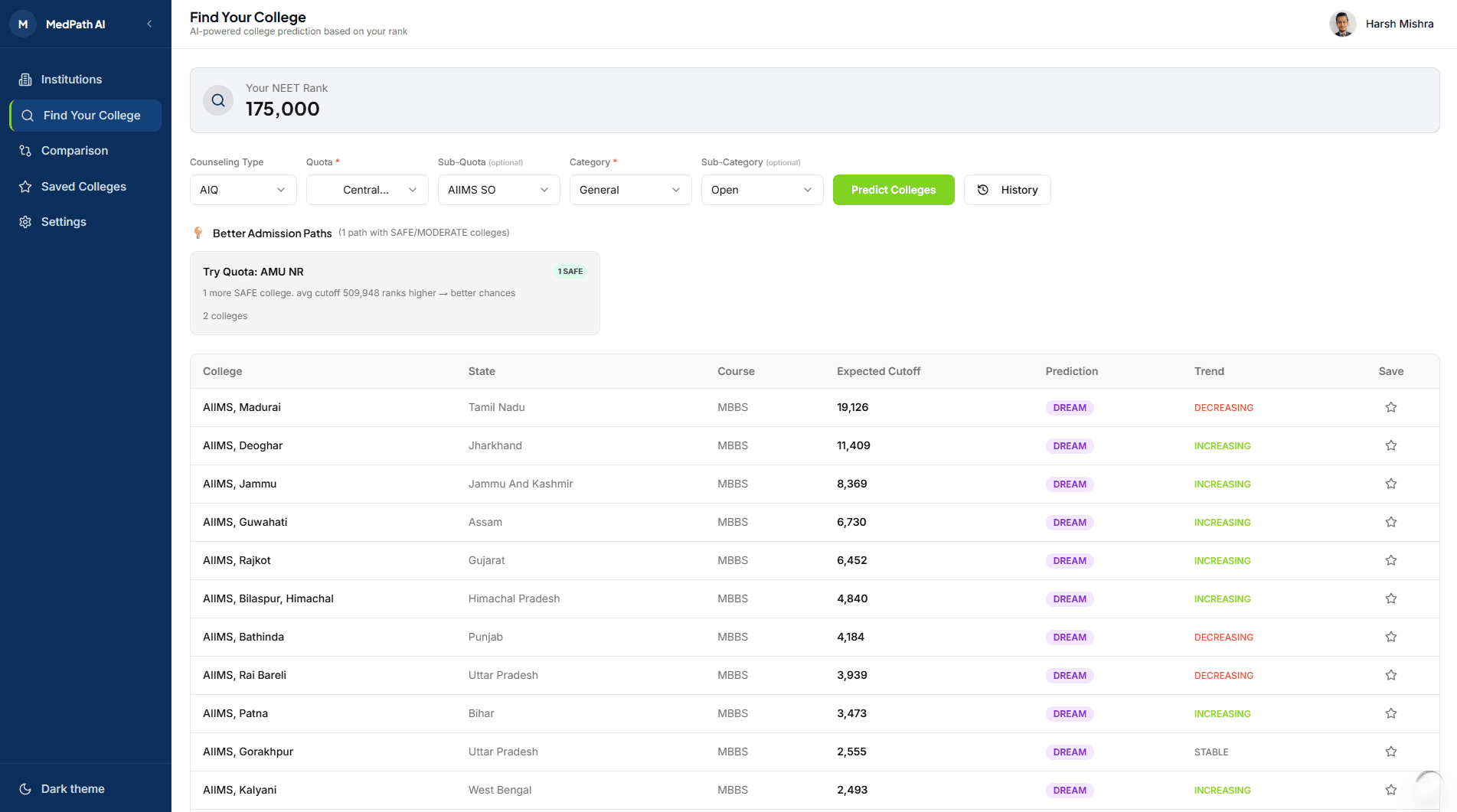Save AIIMS, Rajkot using its star
Image resolution: width=1457 pixels, height=812 pixels.
(1390, 560)
